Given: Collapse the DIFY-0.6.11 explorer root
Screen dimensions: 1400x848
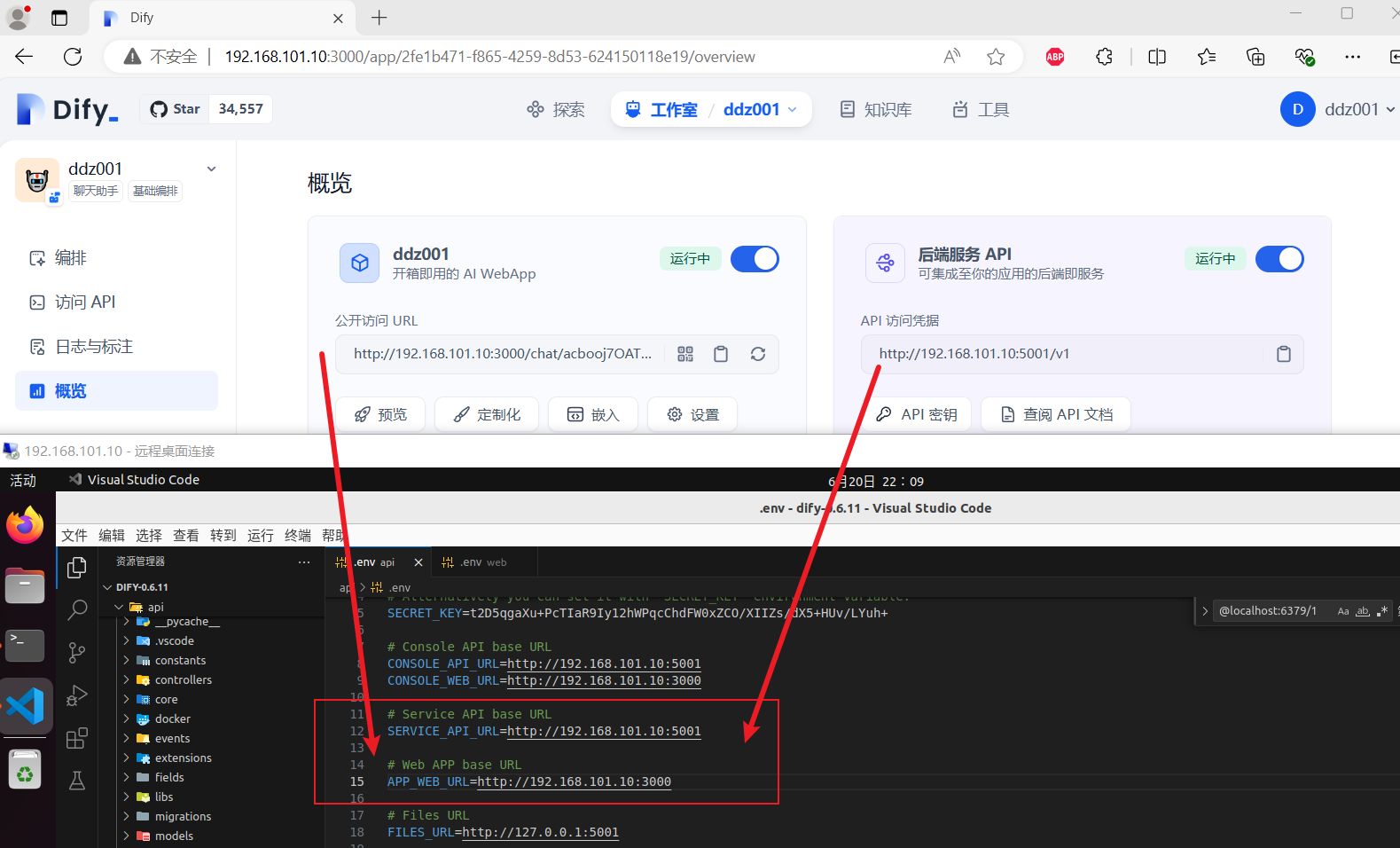Looking at the screenshot, I should (x=107, y=587).
